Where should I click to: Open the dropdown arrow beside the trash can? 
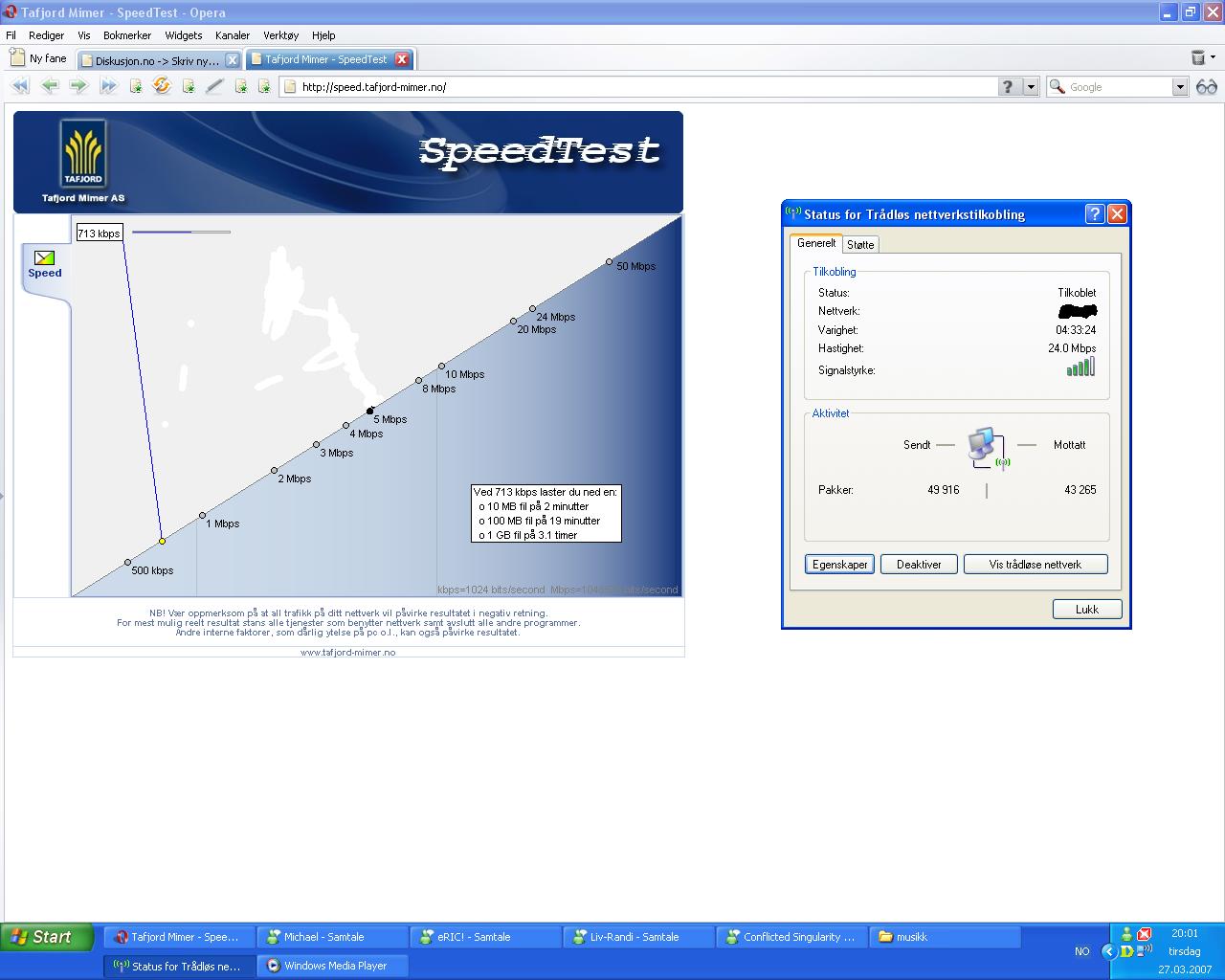(1213, 58)
